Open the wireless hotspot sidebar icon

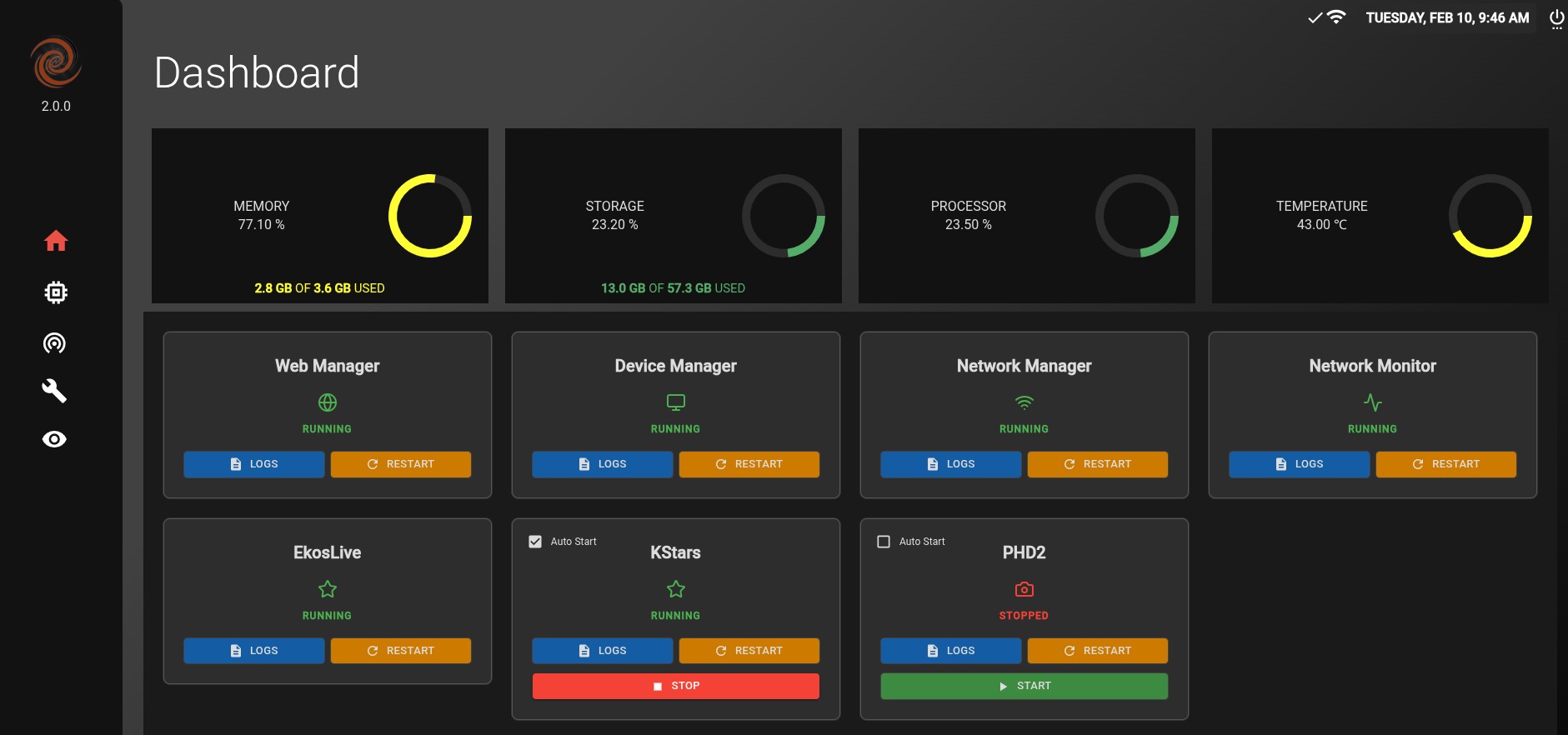coord(55,343)
